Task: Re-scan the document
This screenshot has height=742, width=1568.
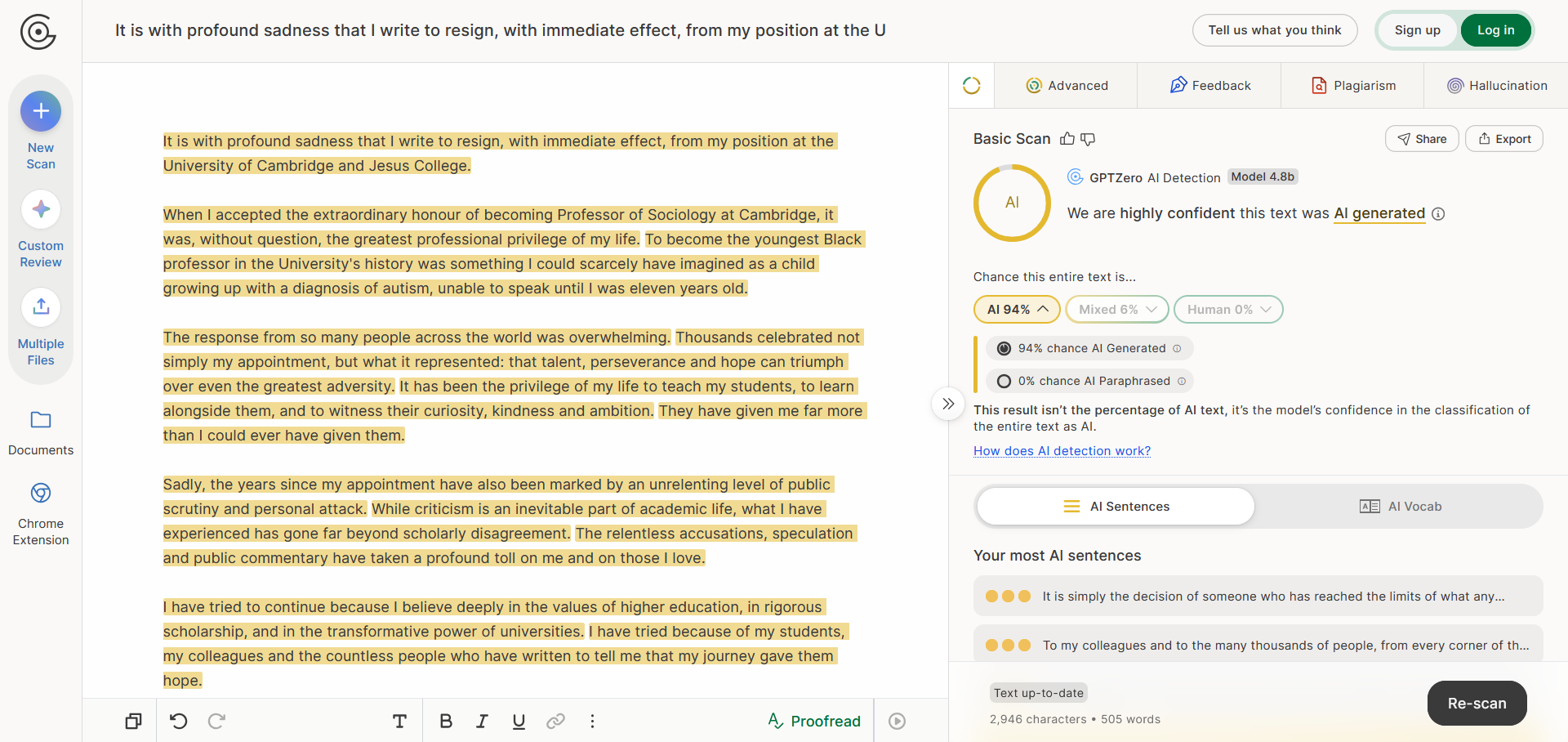Action: pyautogui.click(x=1477, y=704)
